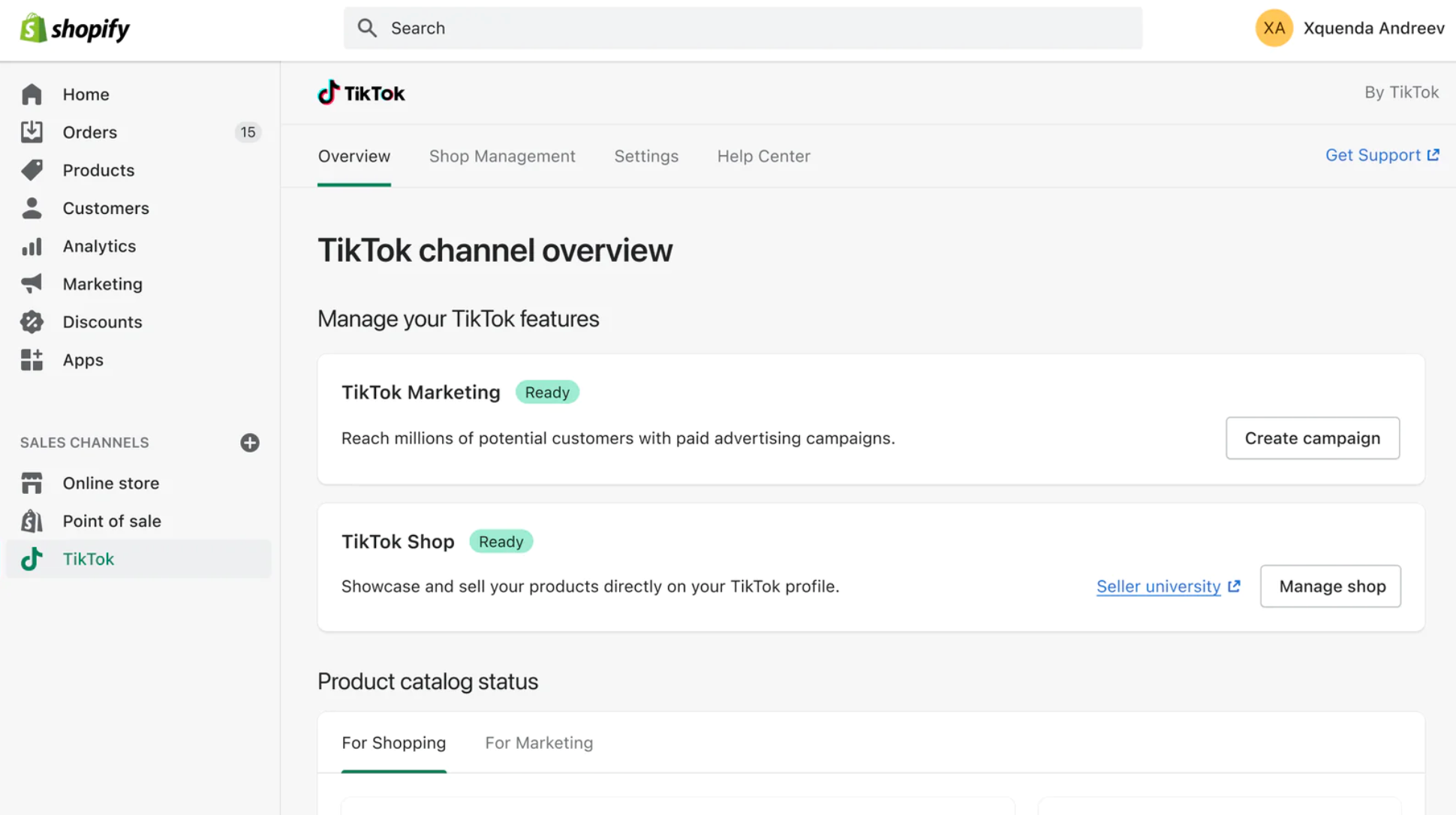Click the TikTok Marketing Ready badge
This screenshot has width=1456, height=815.
pos(548,392)
